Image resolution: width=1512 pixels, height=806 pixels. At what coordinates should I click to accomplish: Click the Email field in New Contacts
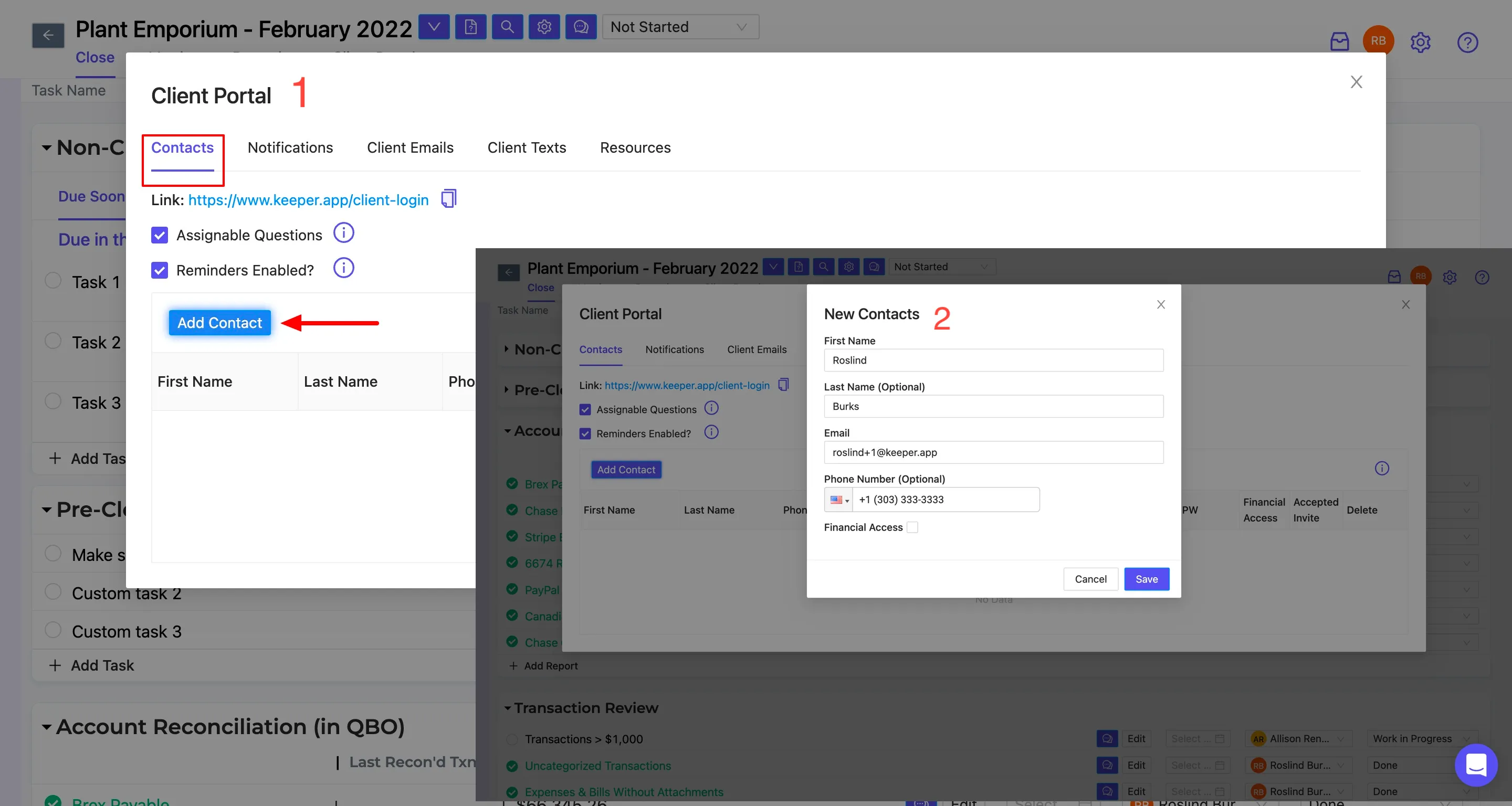993,452
